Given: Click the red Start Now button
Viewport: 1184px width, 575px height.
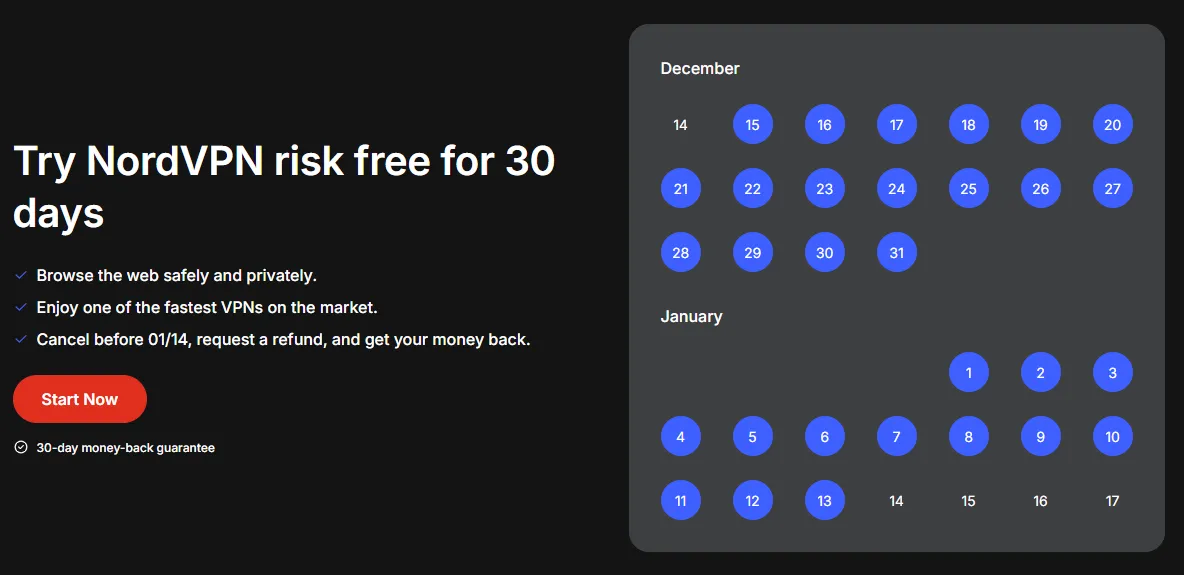Looking at the screenshot, I should [80, 399].
